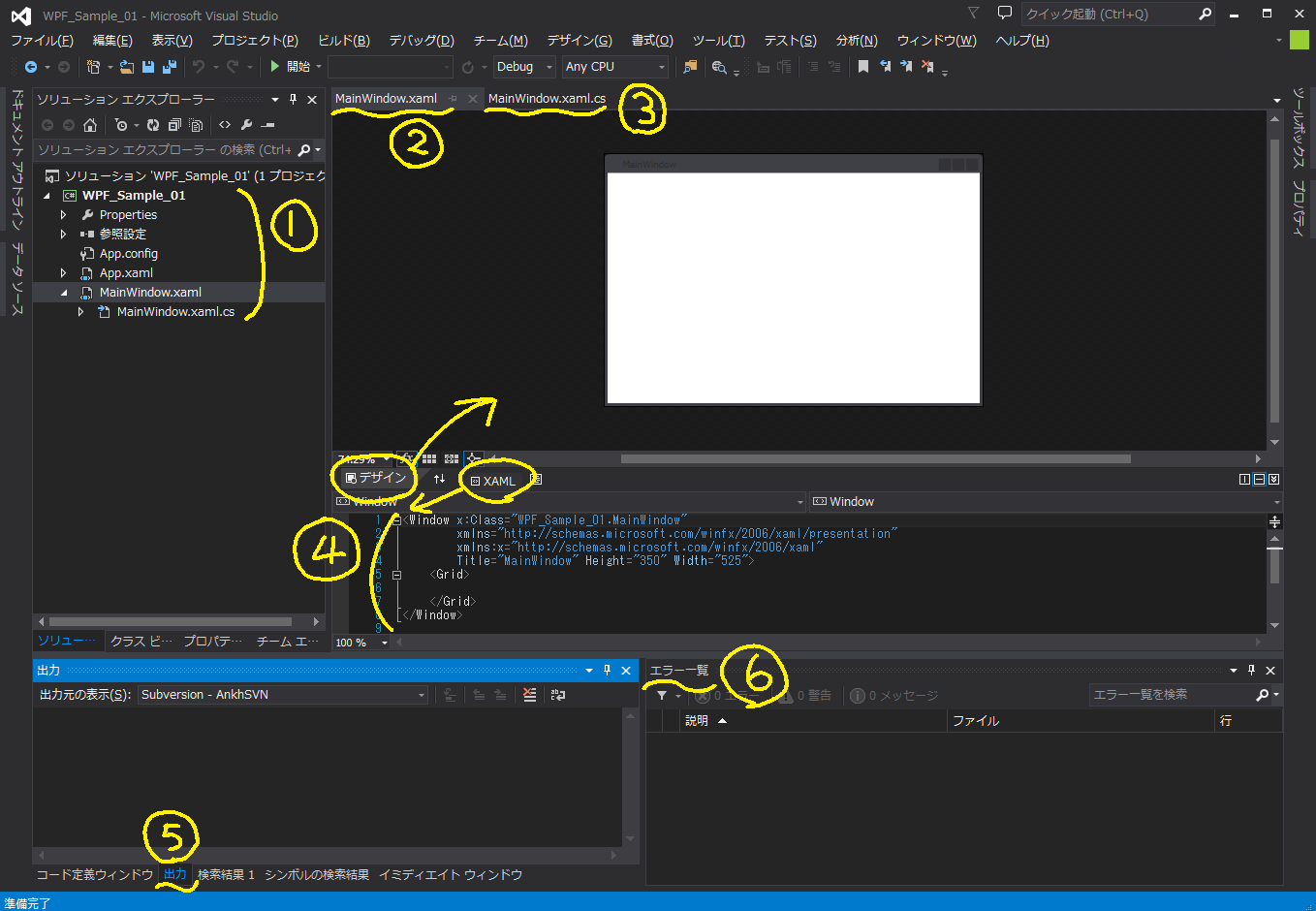The image size is (1316, 911).
Task: Toggle a bookmark with the bookmark icon
Action: tap(863, 67)
